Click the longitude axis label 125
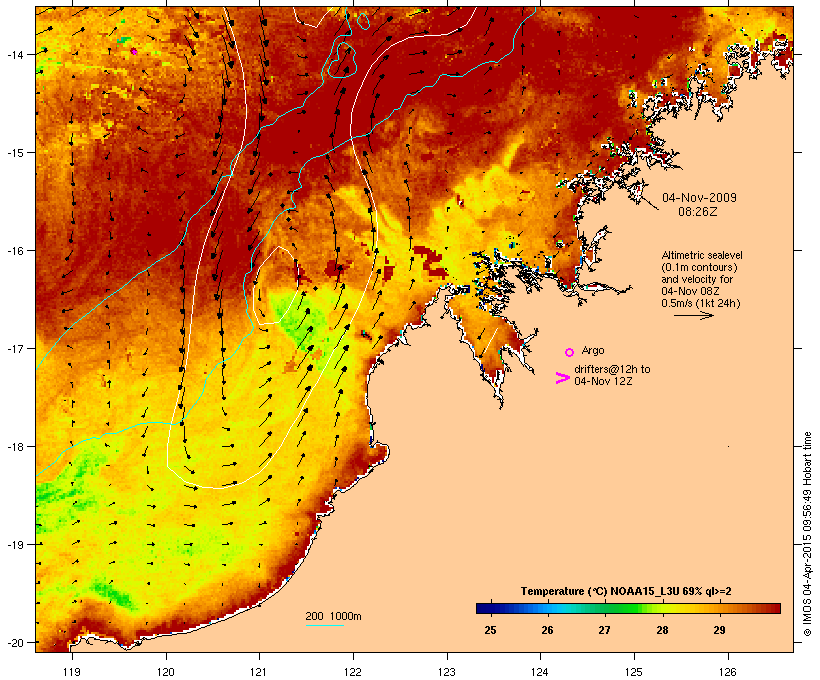This screenshot has width=820, height=680. click(634, 672)
